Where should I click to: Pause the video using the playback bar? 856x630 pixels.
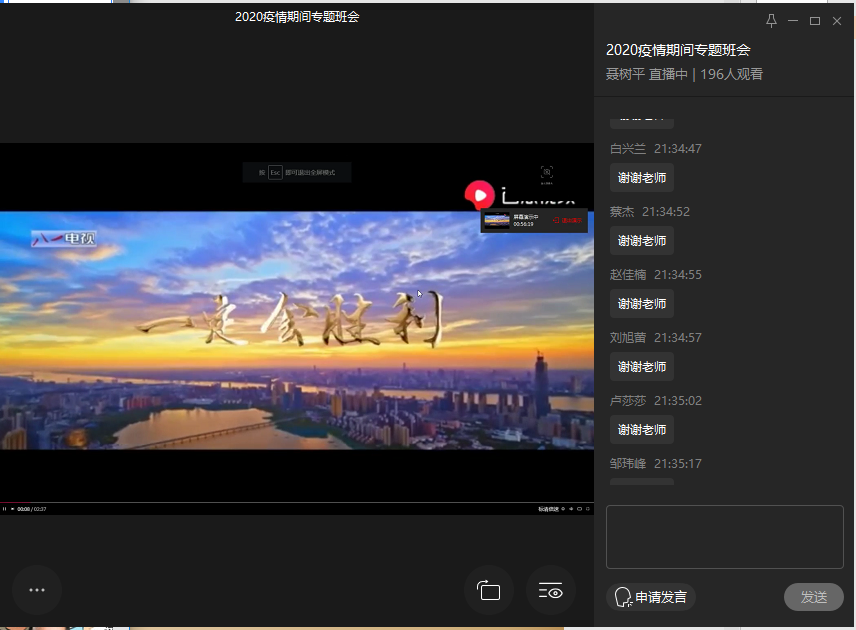pyautogui.click(x=5, y=509)
